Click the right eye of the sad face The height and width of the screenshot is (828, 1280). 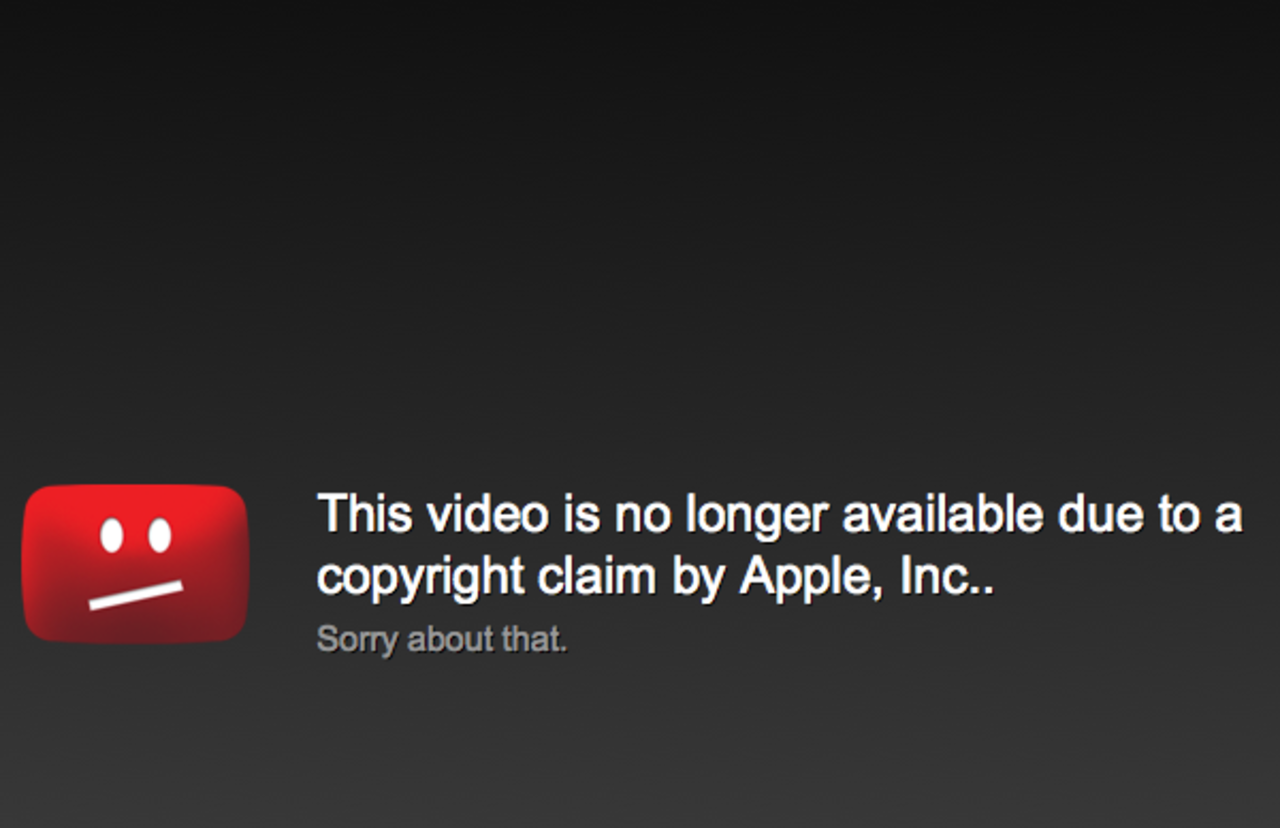[x=160, y=536]
